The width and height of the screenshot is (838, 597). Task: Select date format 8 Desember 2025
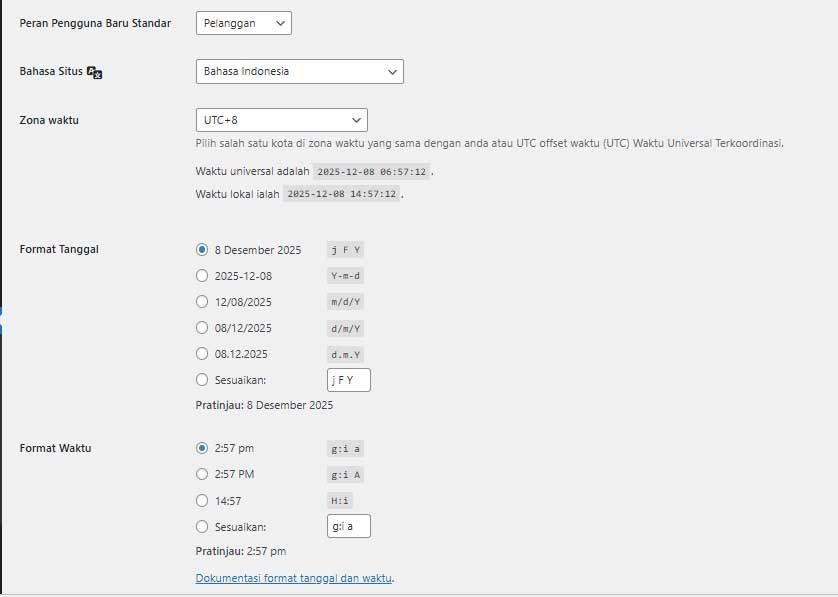pyautogui.click(x=202, y=250)
